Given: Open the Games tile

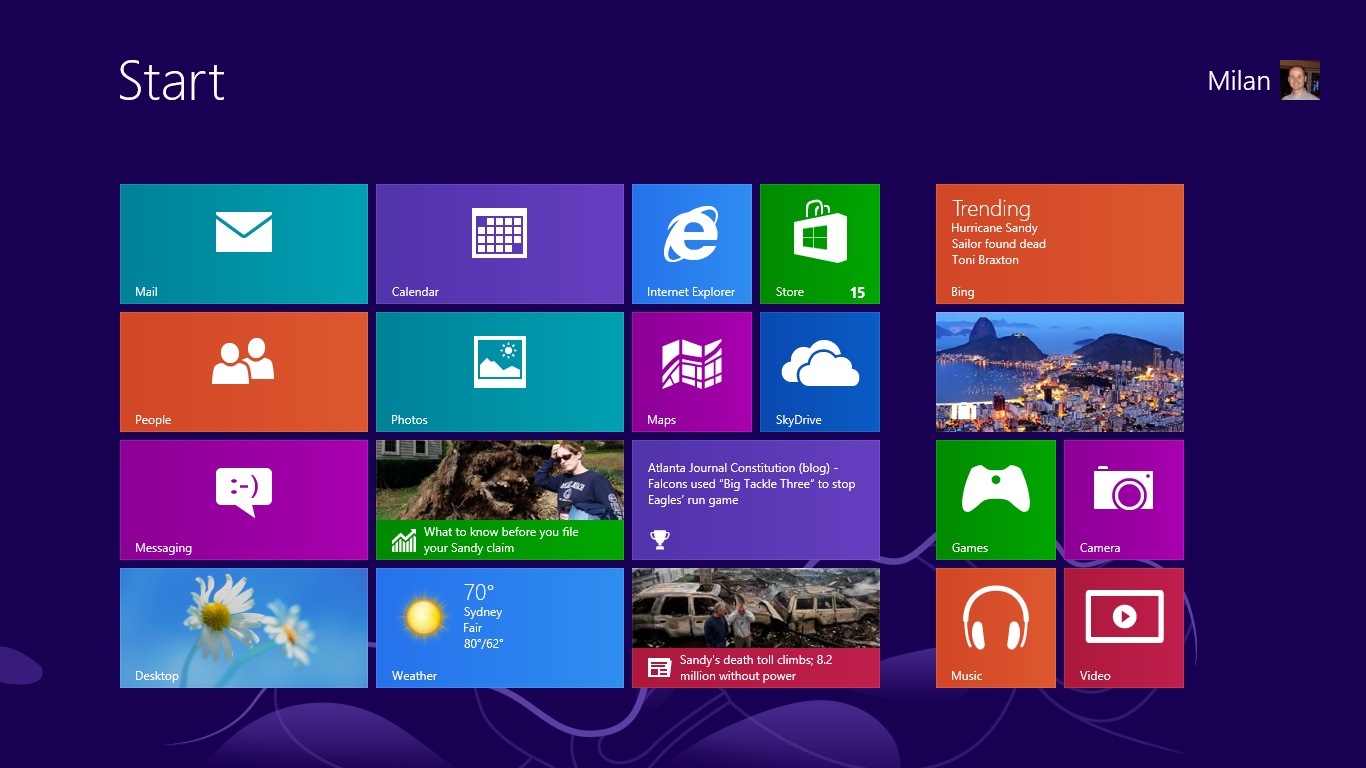Looking at the screenshot, I should click(x=996, y=500).
